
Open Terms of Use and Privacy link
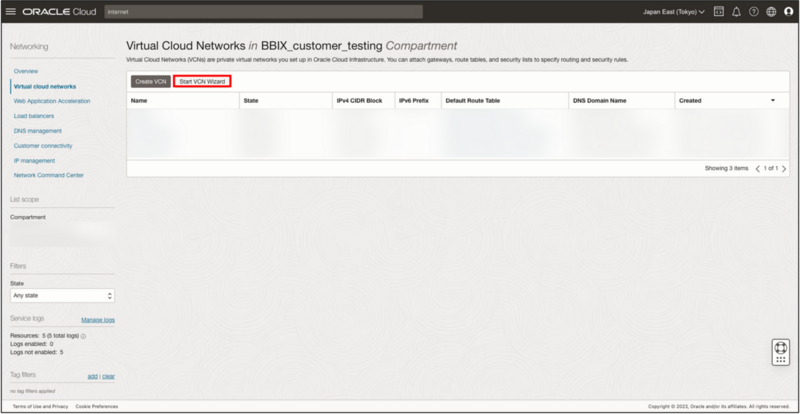point(40,406)
